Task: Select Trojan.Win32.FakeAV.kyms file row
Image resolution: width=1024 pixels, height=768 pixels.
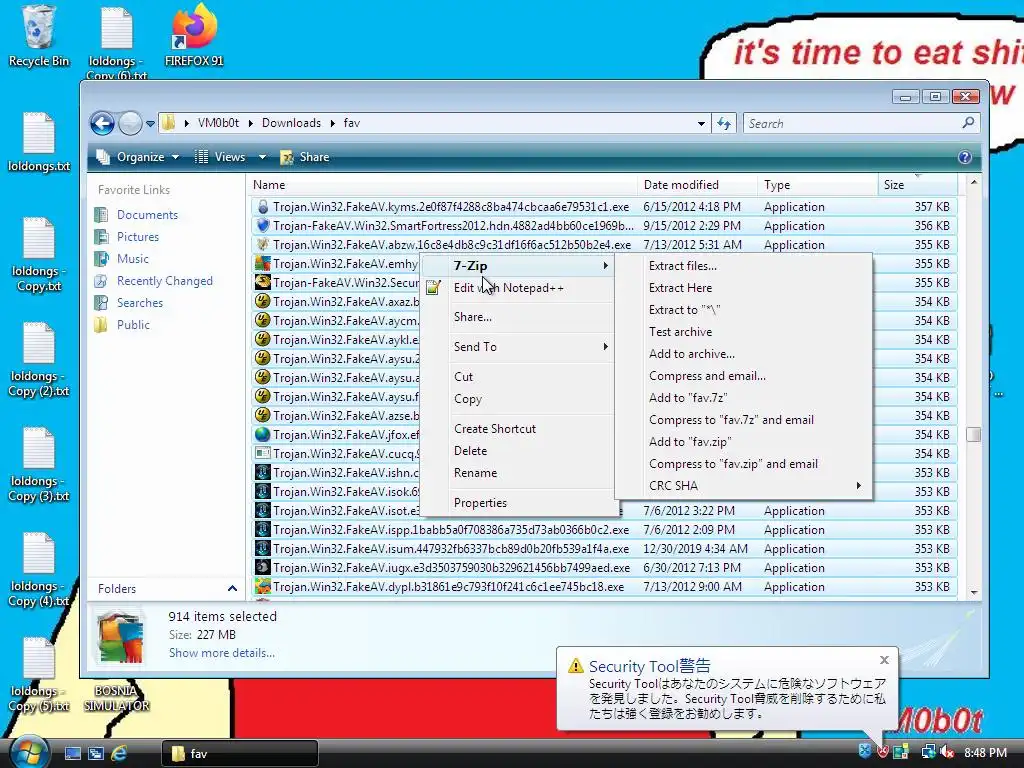Action: pyautogui.click(x=603, y=207)
